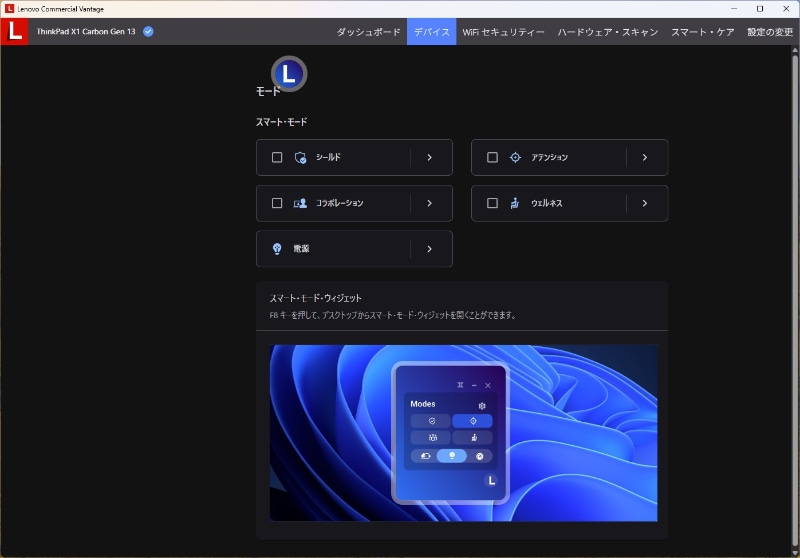This screenshot has height=558, width=800.
Task: Click the シールド label text
Action: 328,157
